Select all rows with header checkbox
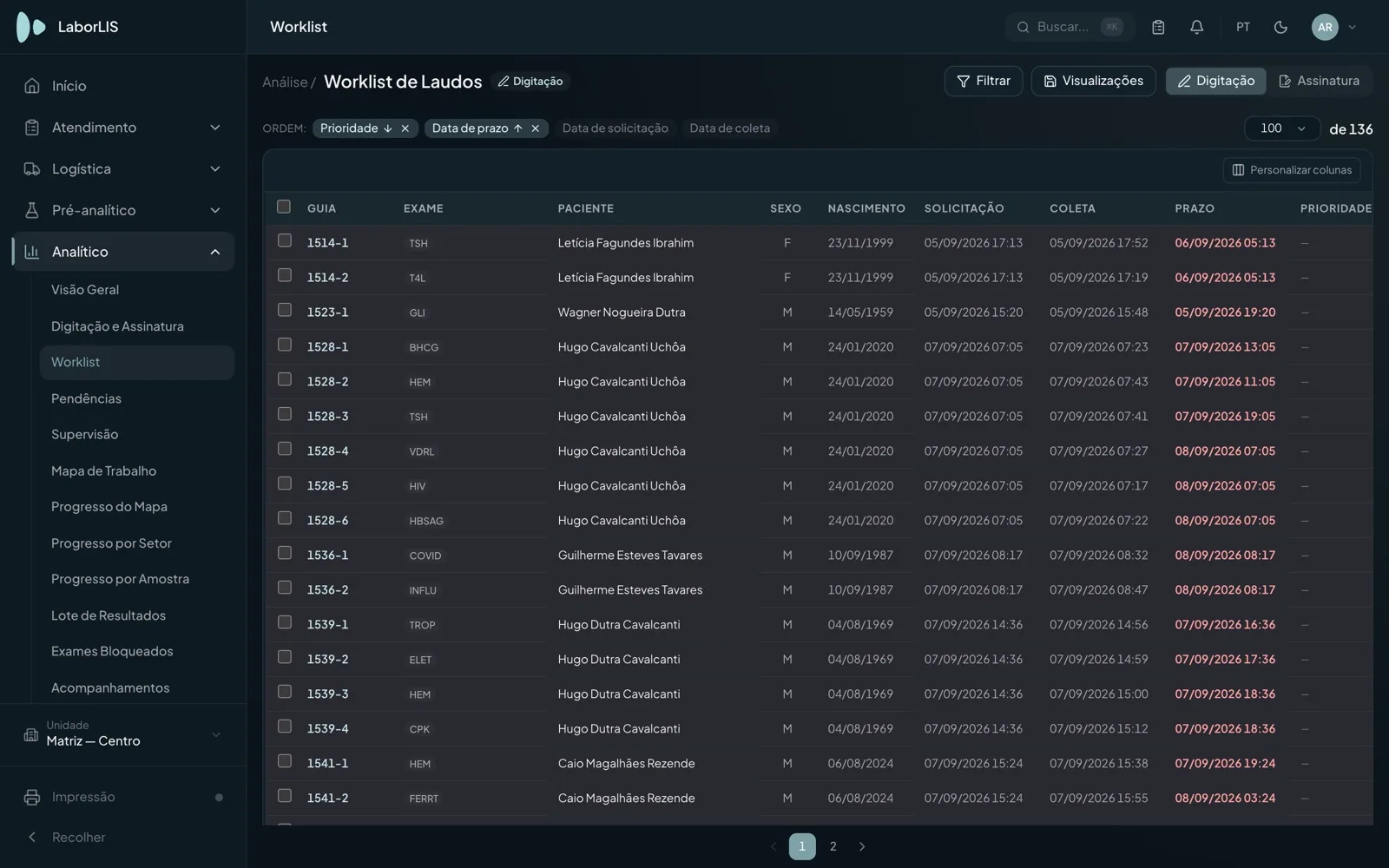Viewport: 1389px width, 868px height. tap(283, 207)
